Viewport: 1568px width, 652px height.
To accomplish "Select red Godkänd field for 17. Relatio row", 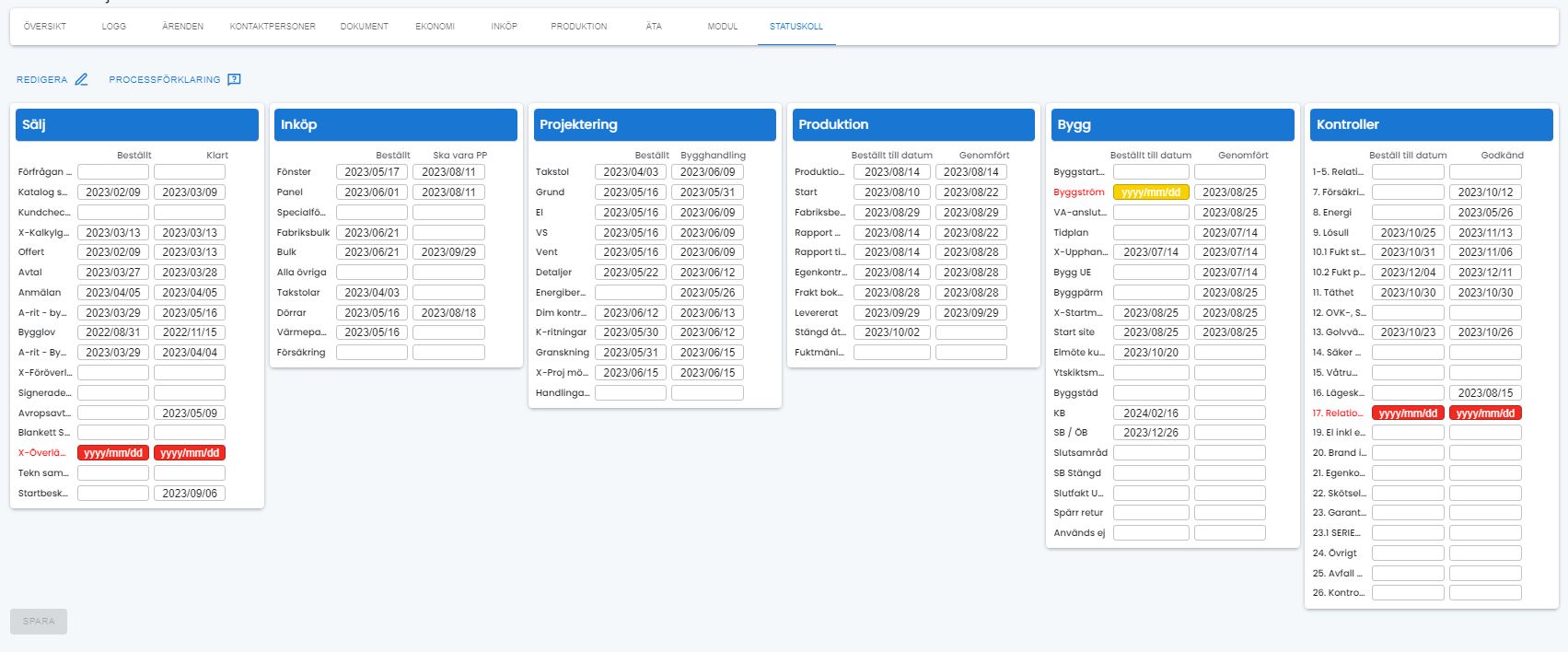I will 1485,413.
